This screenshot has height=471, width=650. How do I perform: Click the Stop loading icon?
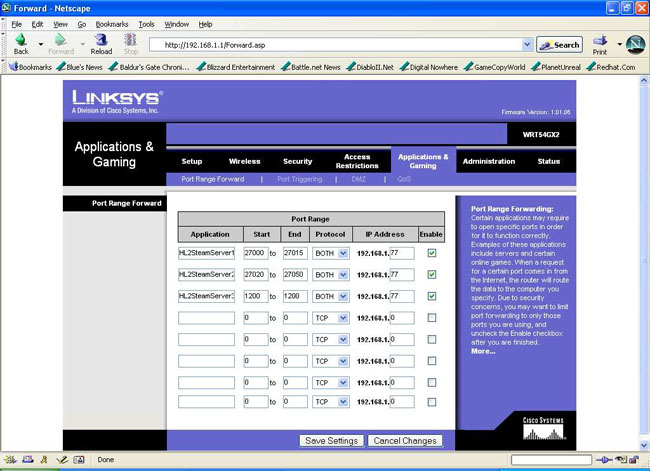tap(130, 40)
